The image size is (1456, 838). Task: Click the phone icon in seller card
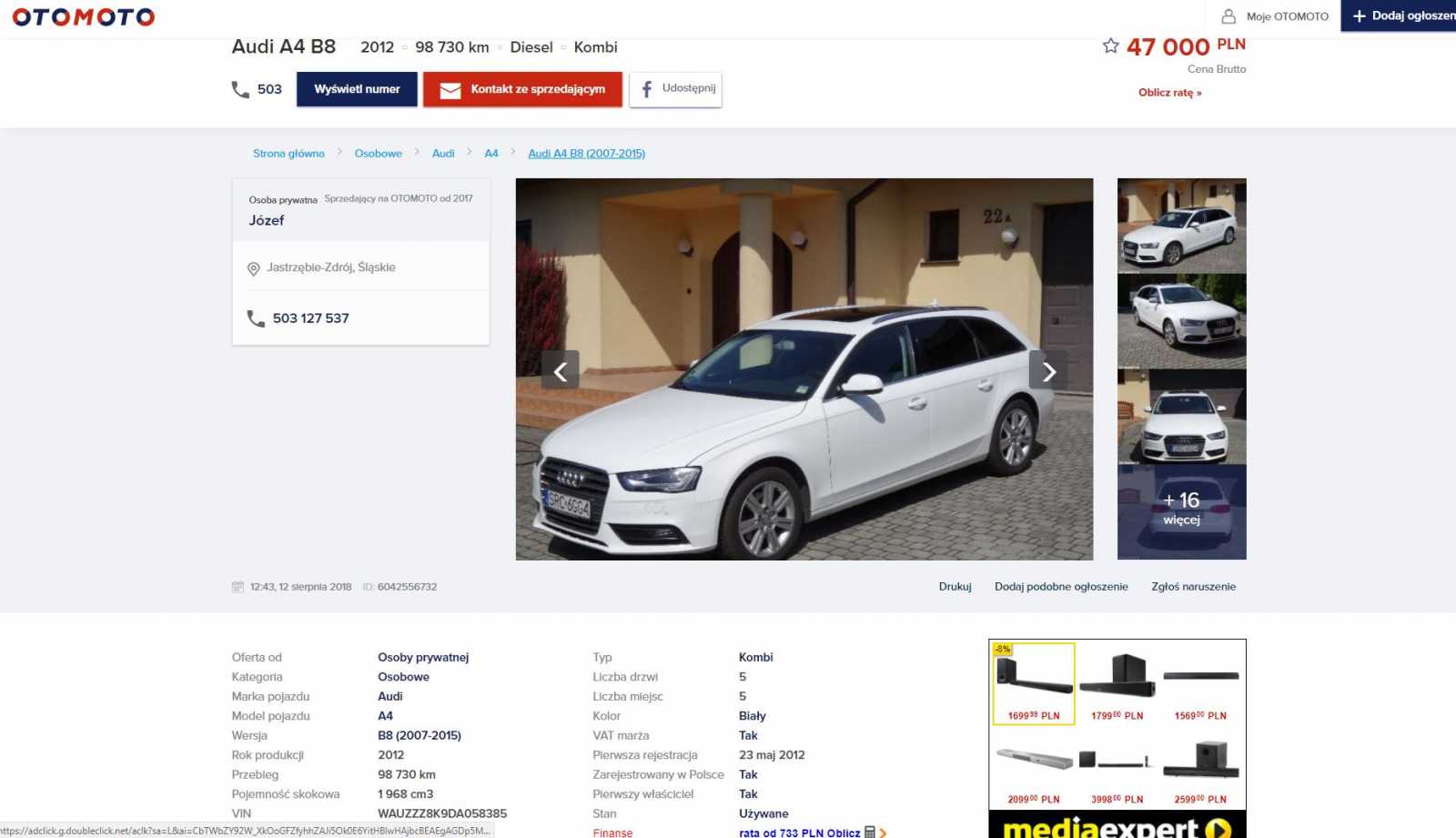tap(256, 318)
